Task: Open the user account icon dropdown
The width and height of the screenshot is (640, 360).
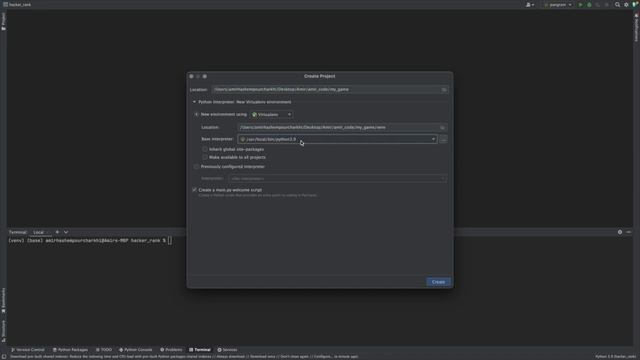Action: click(x=530, y=5)
